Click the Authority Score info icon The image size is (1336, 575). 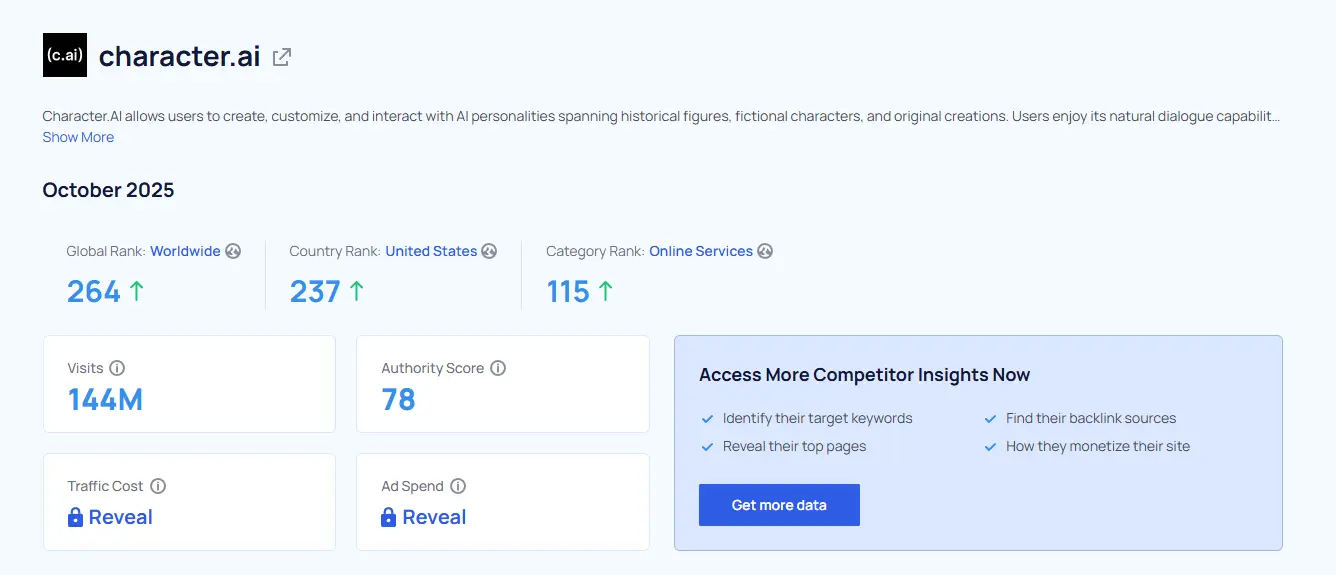click(x=498, y=368)
